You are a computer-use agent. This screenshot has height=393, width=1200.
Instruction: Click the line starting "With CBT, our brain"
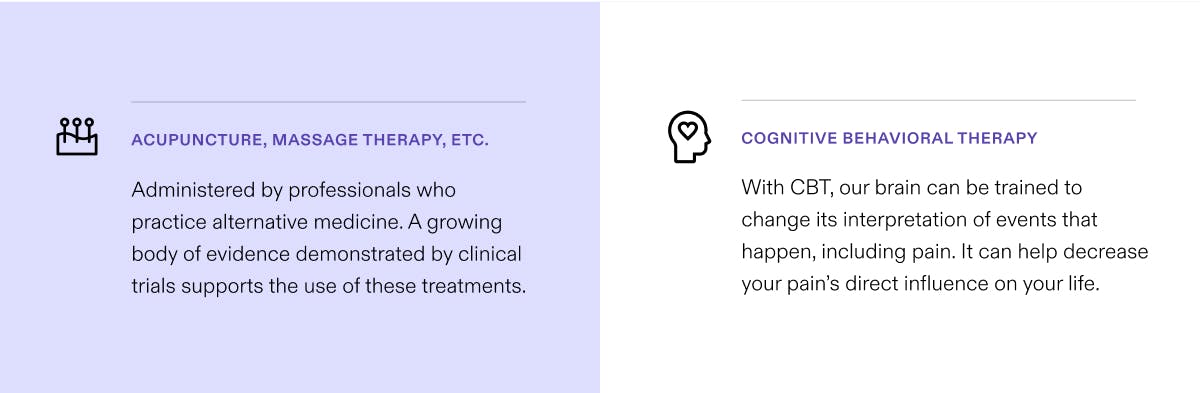[x=912, y=188]
